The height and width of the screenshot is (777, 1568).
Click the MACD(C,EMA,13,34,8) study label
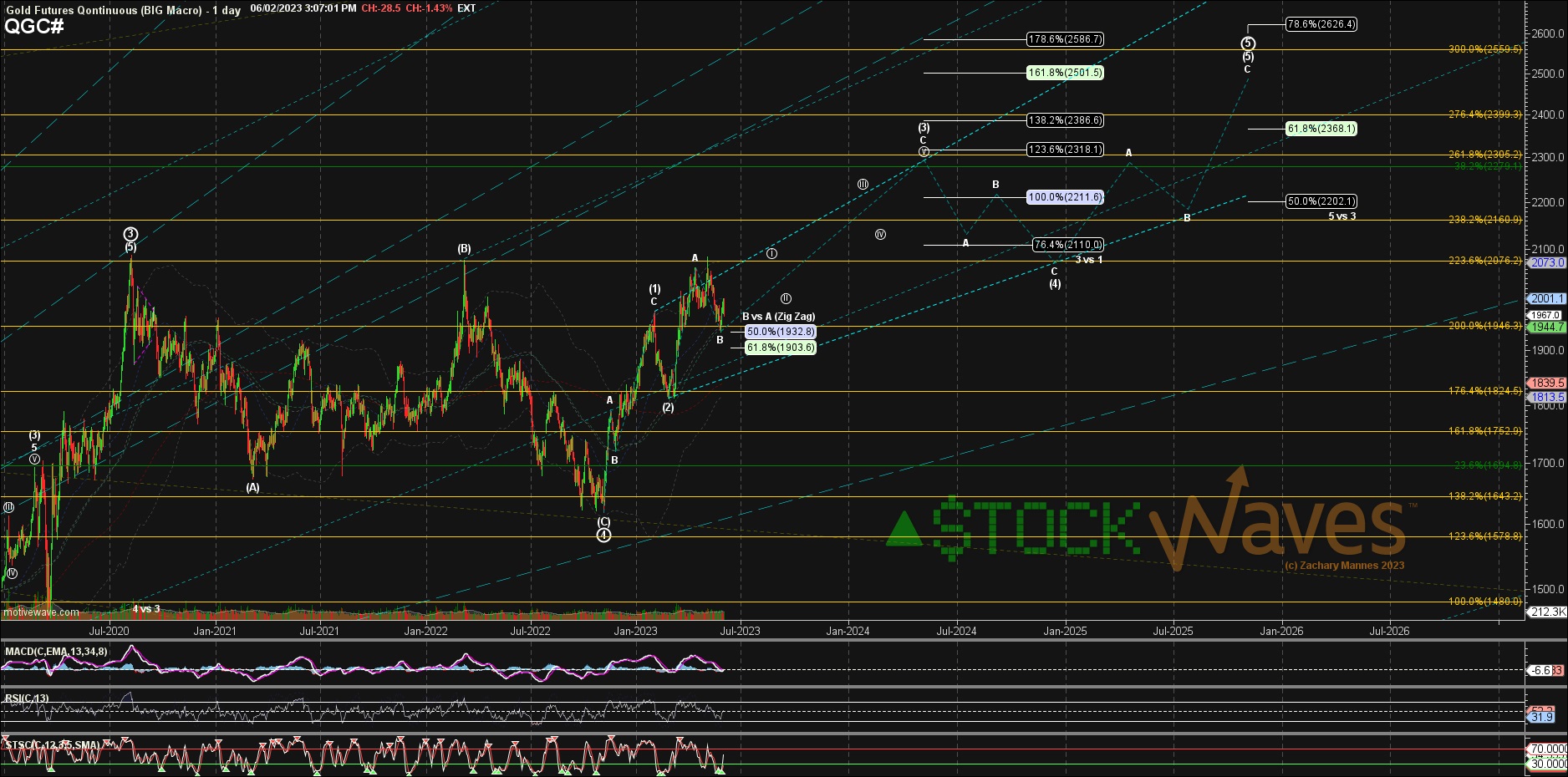tap(56, 652)
